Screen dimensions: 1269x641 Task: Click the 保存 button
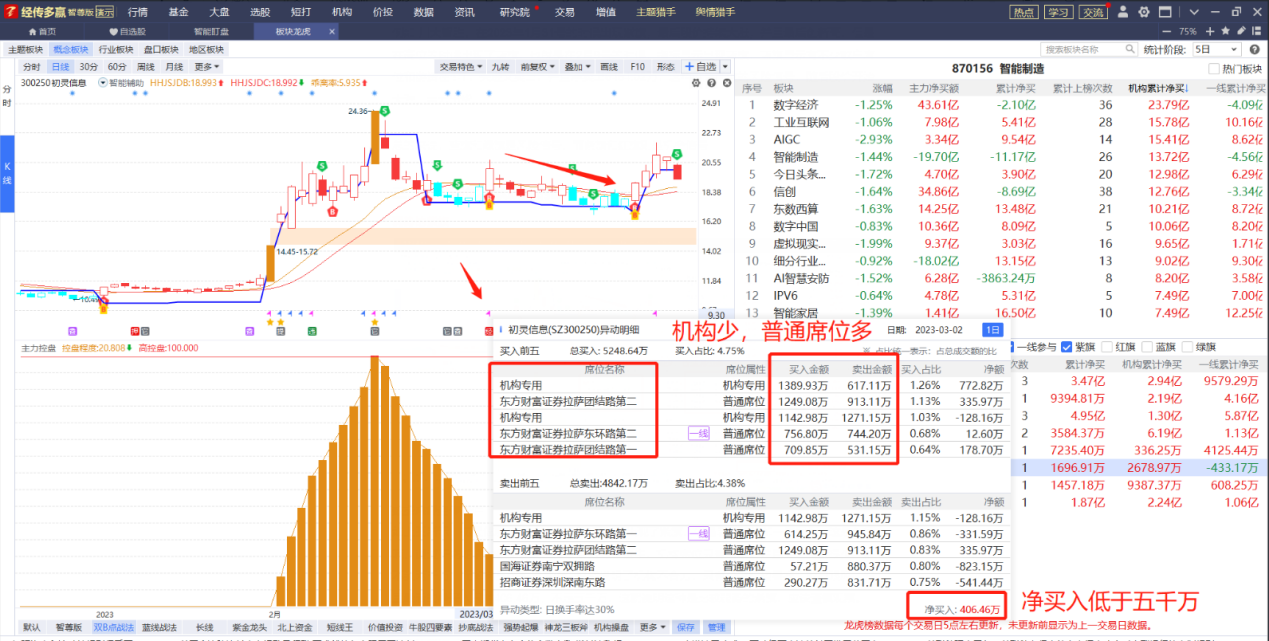(x=685, y=628)
